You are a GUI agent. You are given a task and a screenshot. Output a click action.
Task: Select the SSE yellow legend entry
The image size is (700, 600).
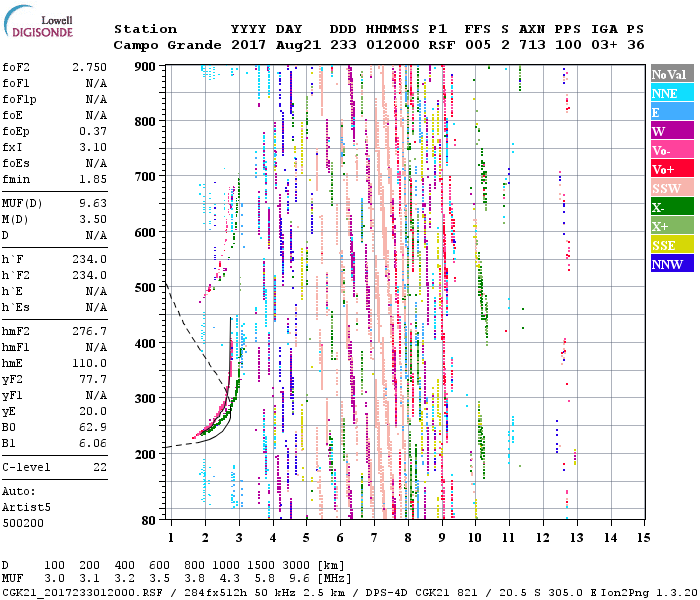(x=670, y=246)
